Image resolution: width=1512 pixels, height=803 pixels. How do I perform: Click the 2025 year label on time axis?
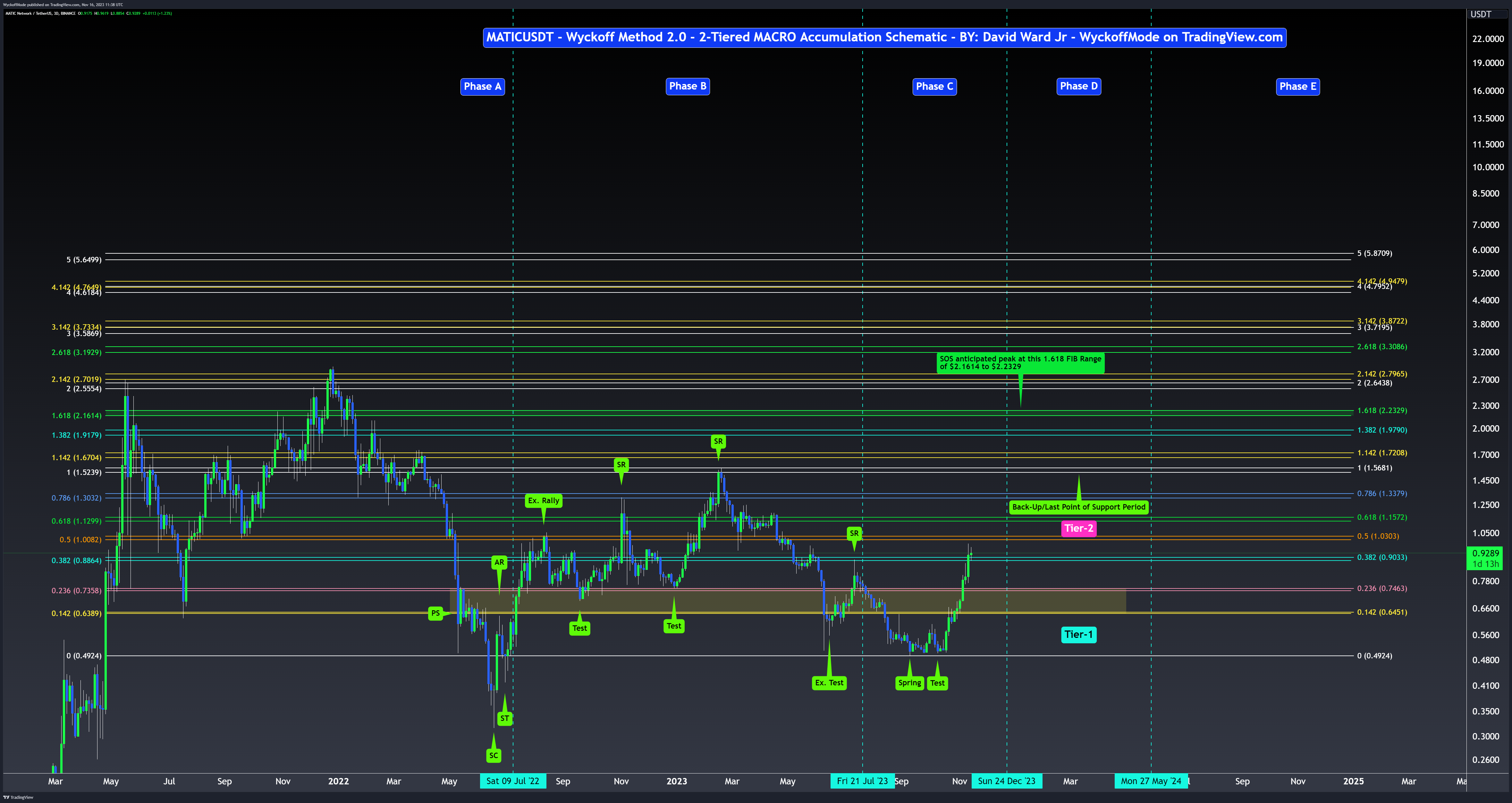pos(1354,781)
